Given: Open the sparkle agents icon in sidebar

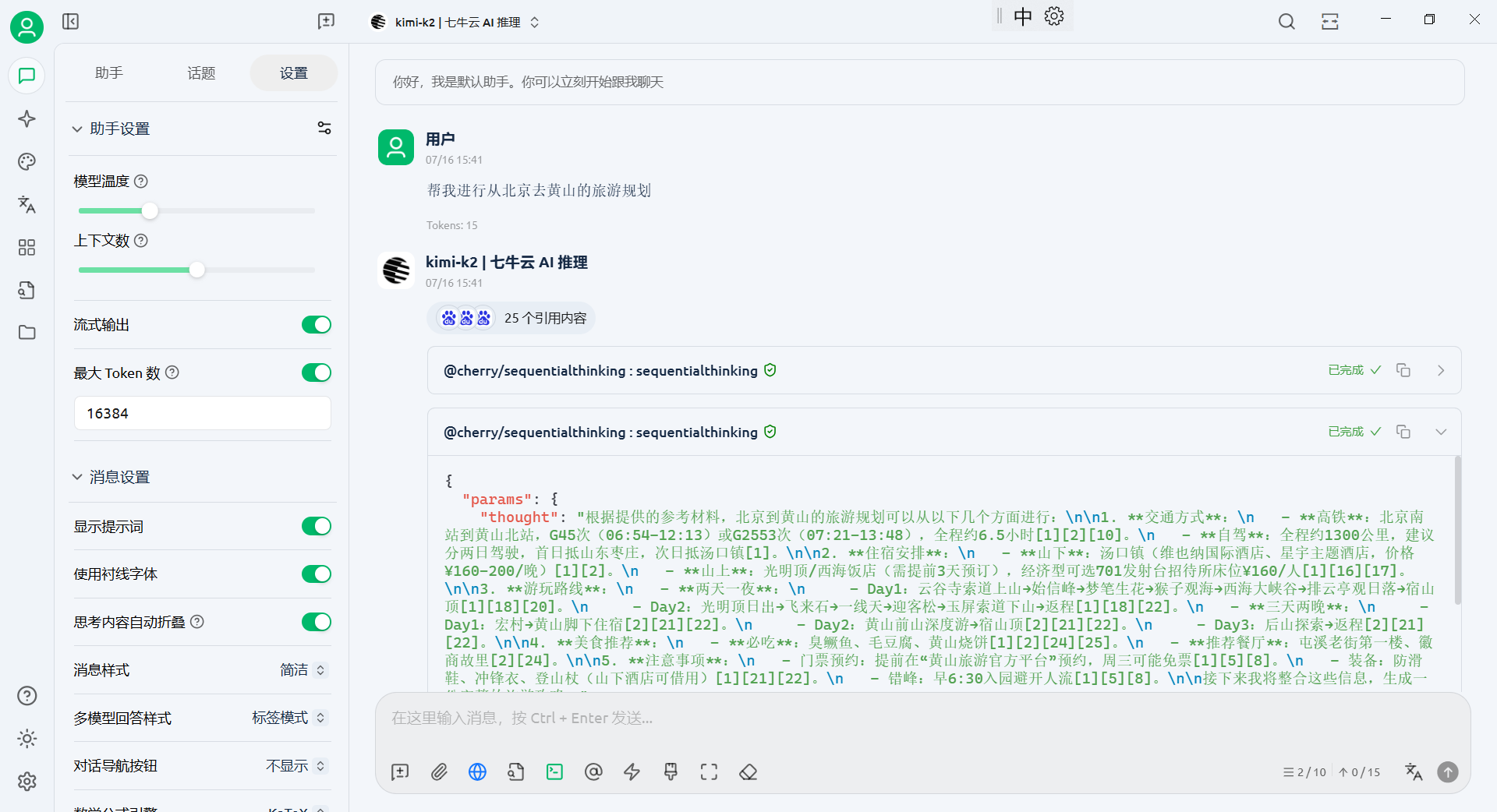Looking at the screenshot, I should [x=27, y=118].
